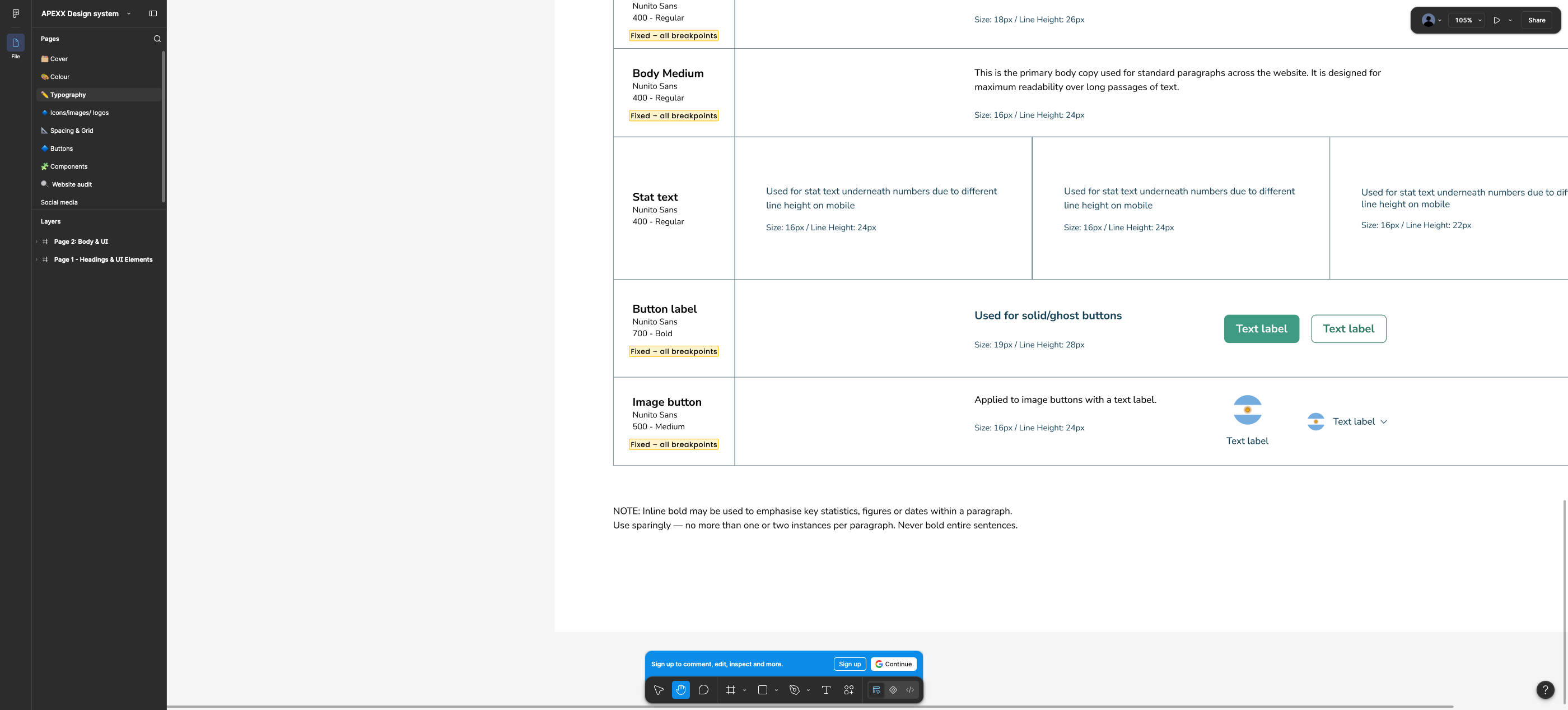Select the Pen tool

tap(794, 690)
